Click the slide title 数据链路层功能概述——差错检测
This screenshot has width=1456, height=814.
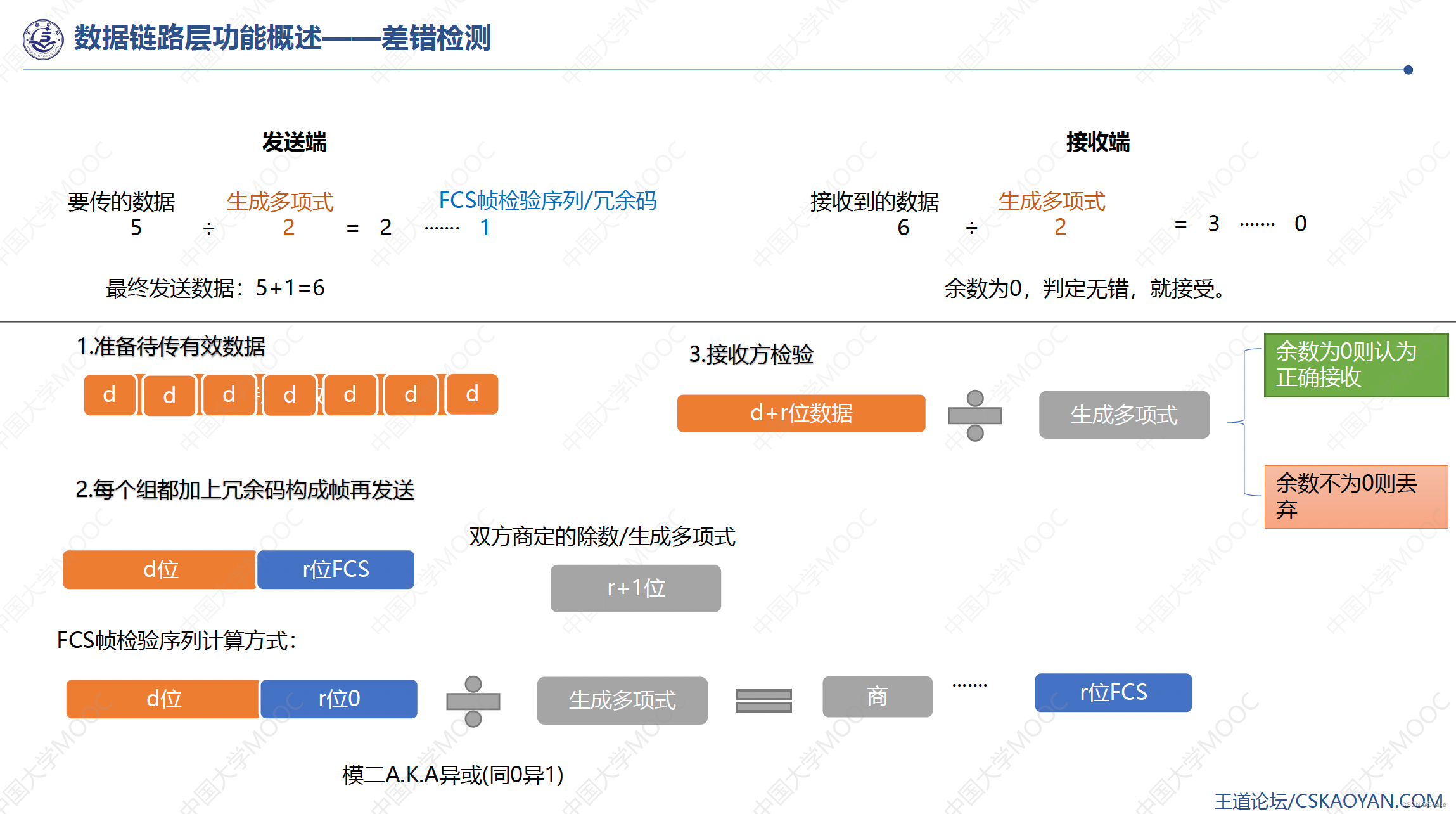point(283,38)
